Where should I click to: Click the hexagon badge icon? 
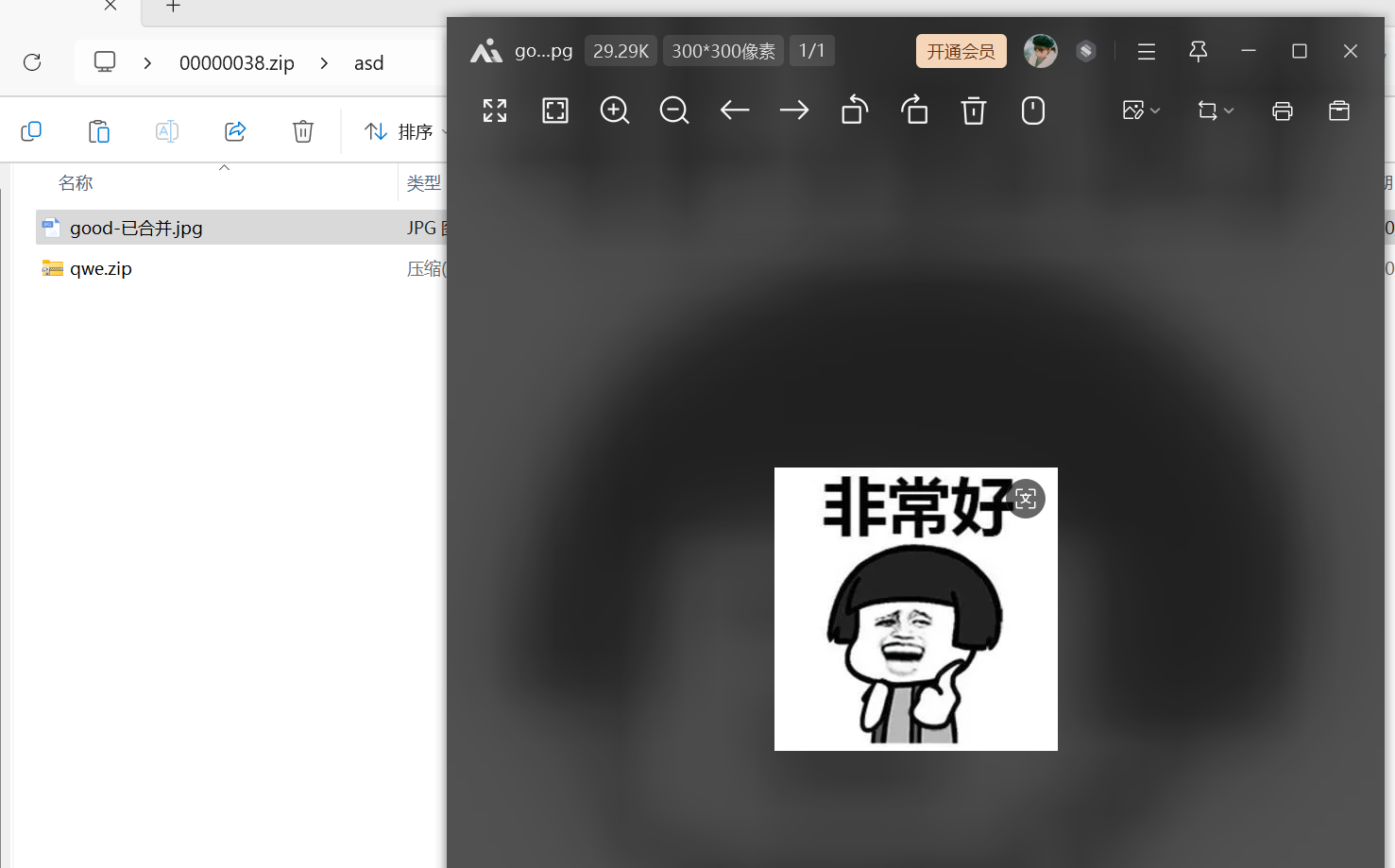click(1086, 51)
